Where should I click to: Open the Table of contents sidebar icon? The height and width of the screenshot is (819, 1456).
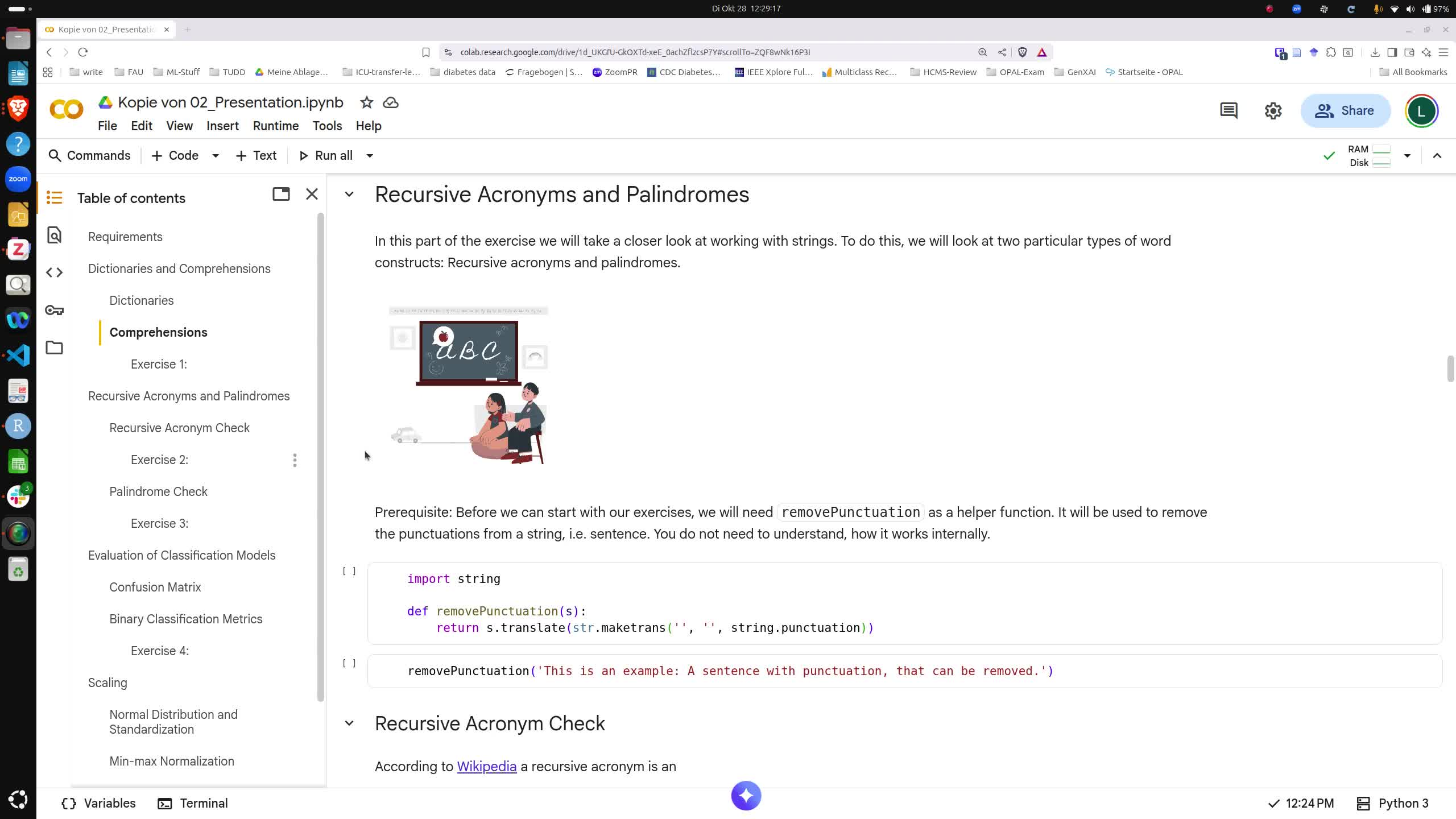[54, 197]
